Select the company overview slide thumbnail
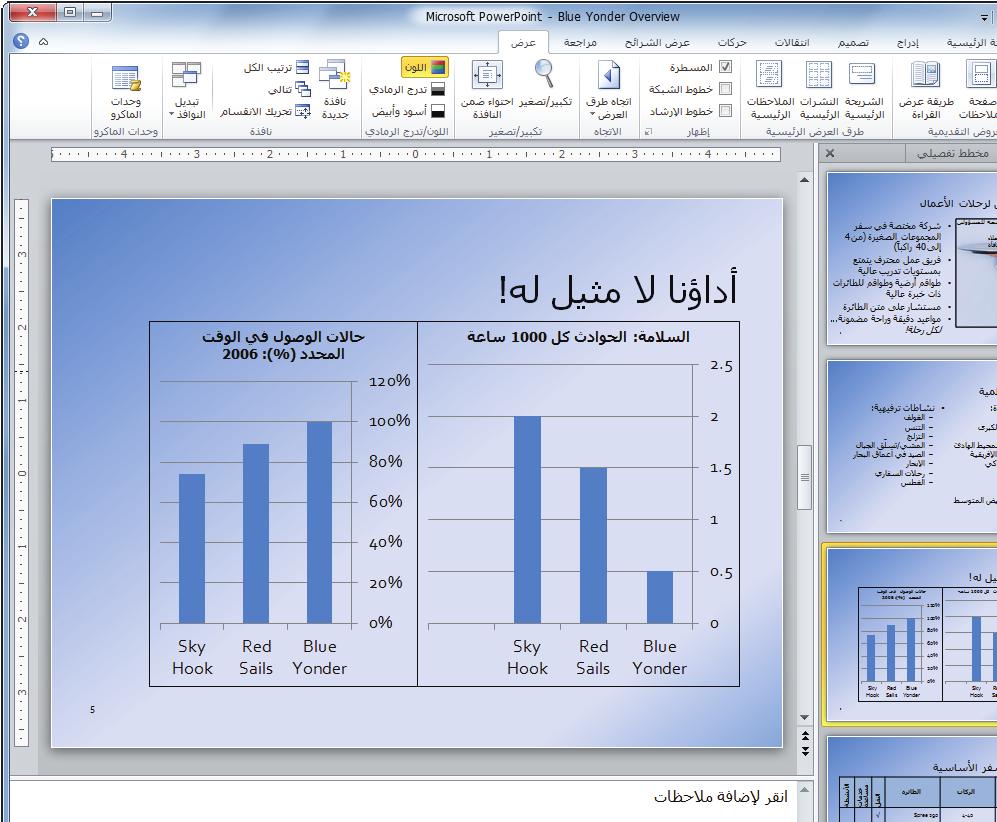Viewport: 997px width, 822px height. [911, 258]
